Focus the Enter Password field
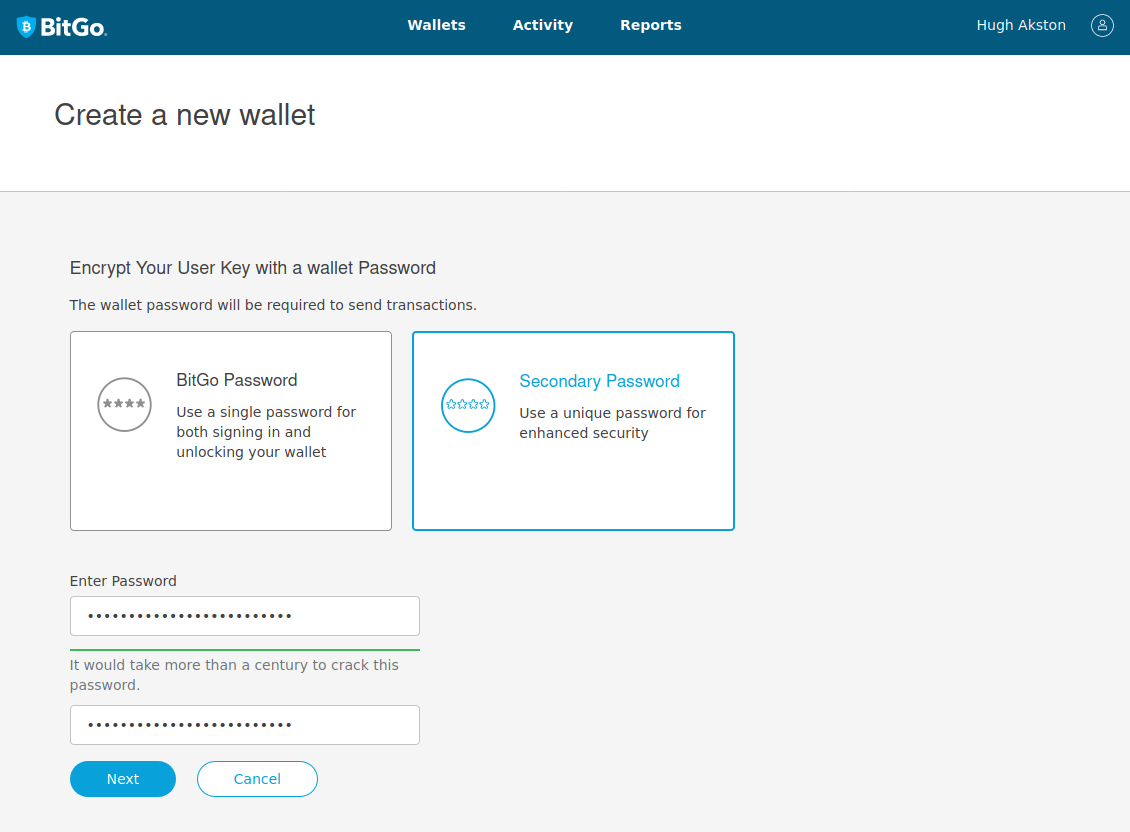This screenshot has height=832, width=1130. coord(244,616)
